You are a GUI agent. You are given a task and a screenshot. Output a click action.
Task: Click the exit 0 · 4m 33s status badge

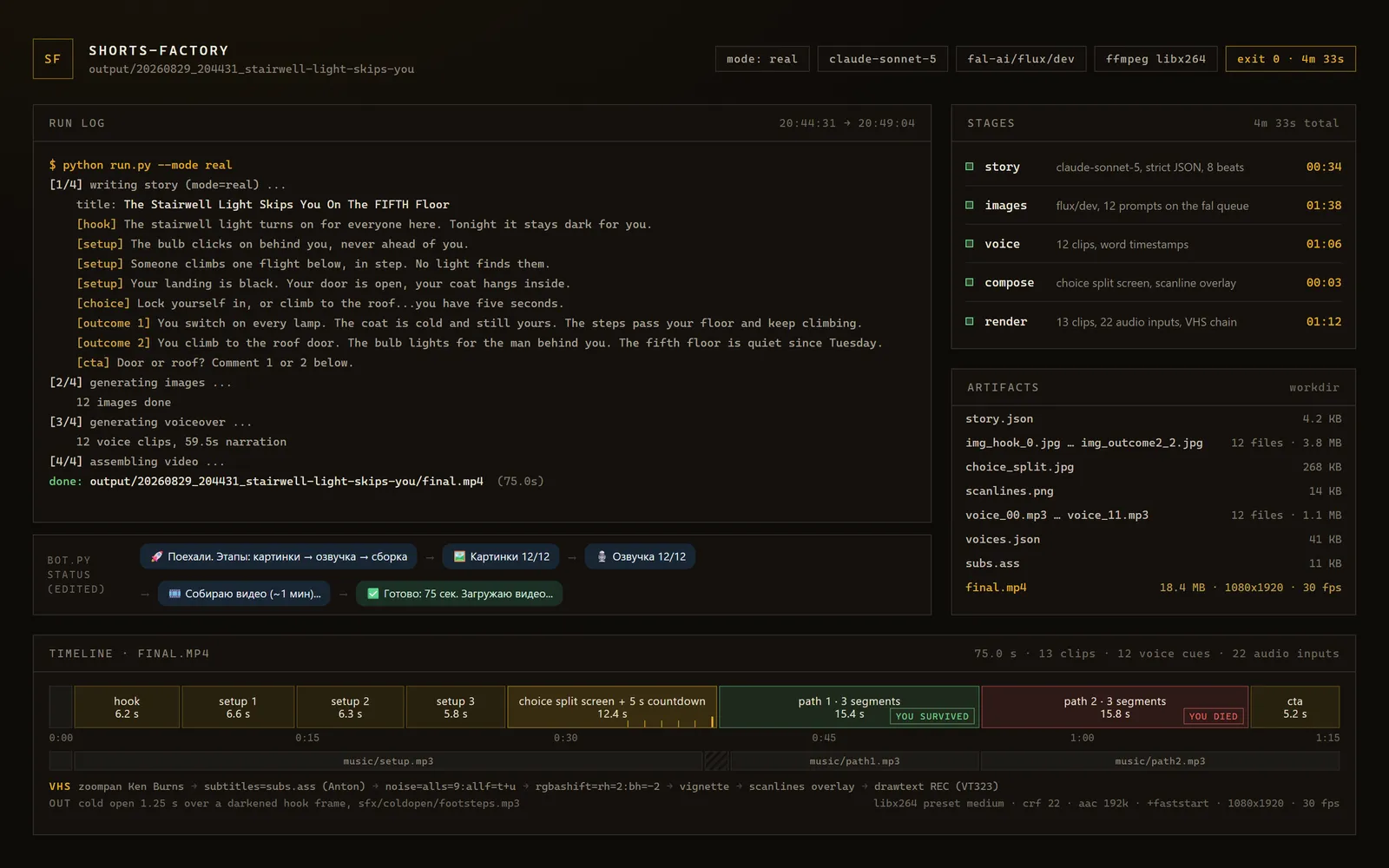1291,59
